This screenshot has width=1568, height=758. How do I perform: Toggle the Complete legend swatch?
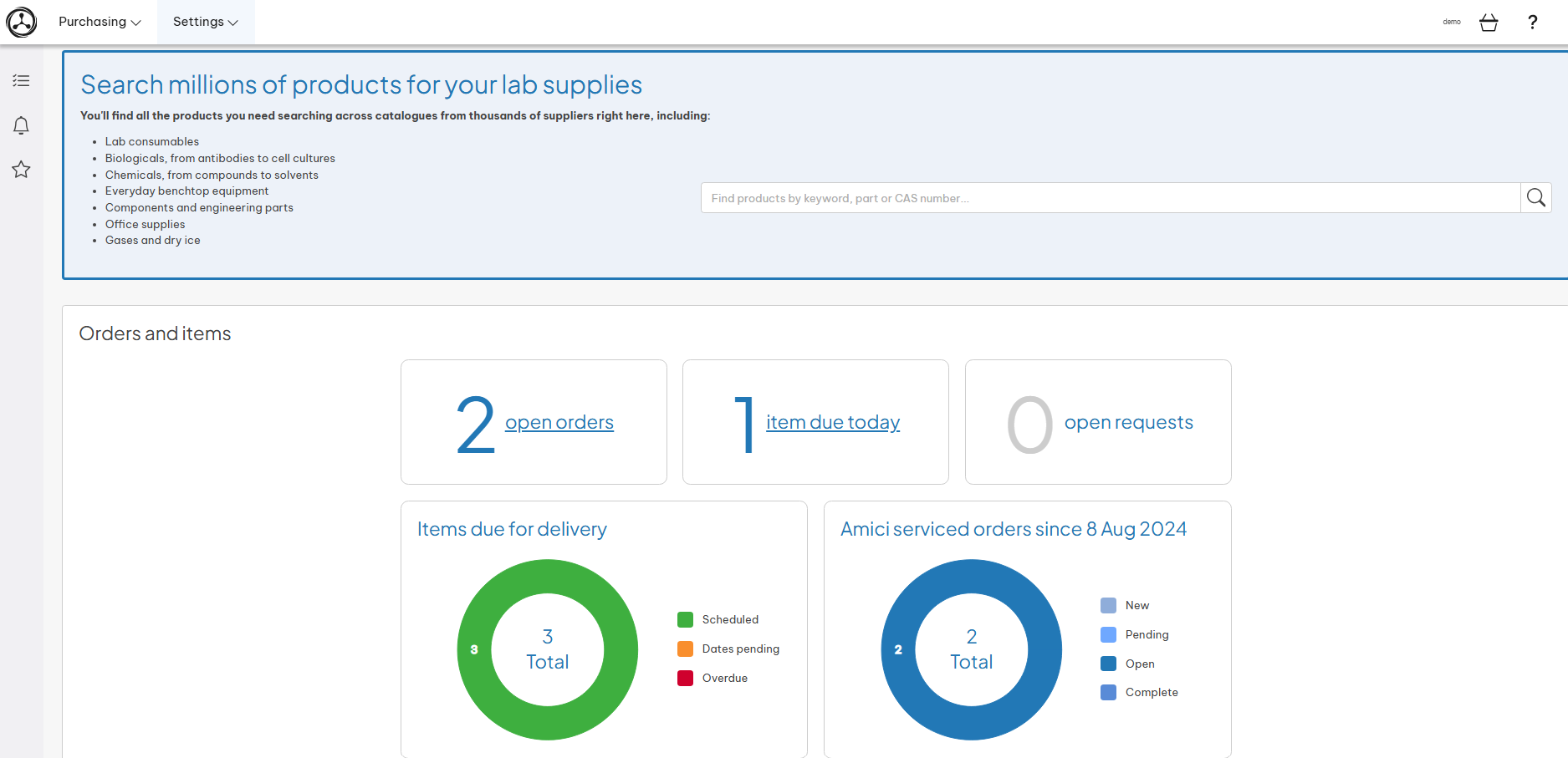tap(1108, 692)
